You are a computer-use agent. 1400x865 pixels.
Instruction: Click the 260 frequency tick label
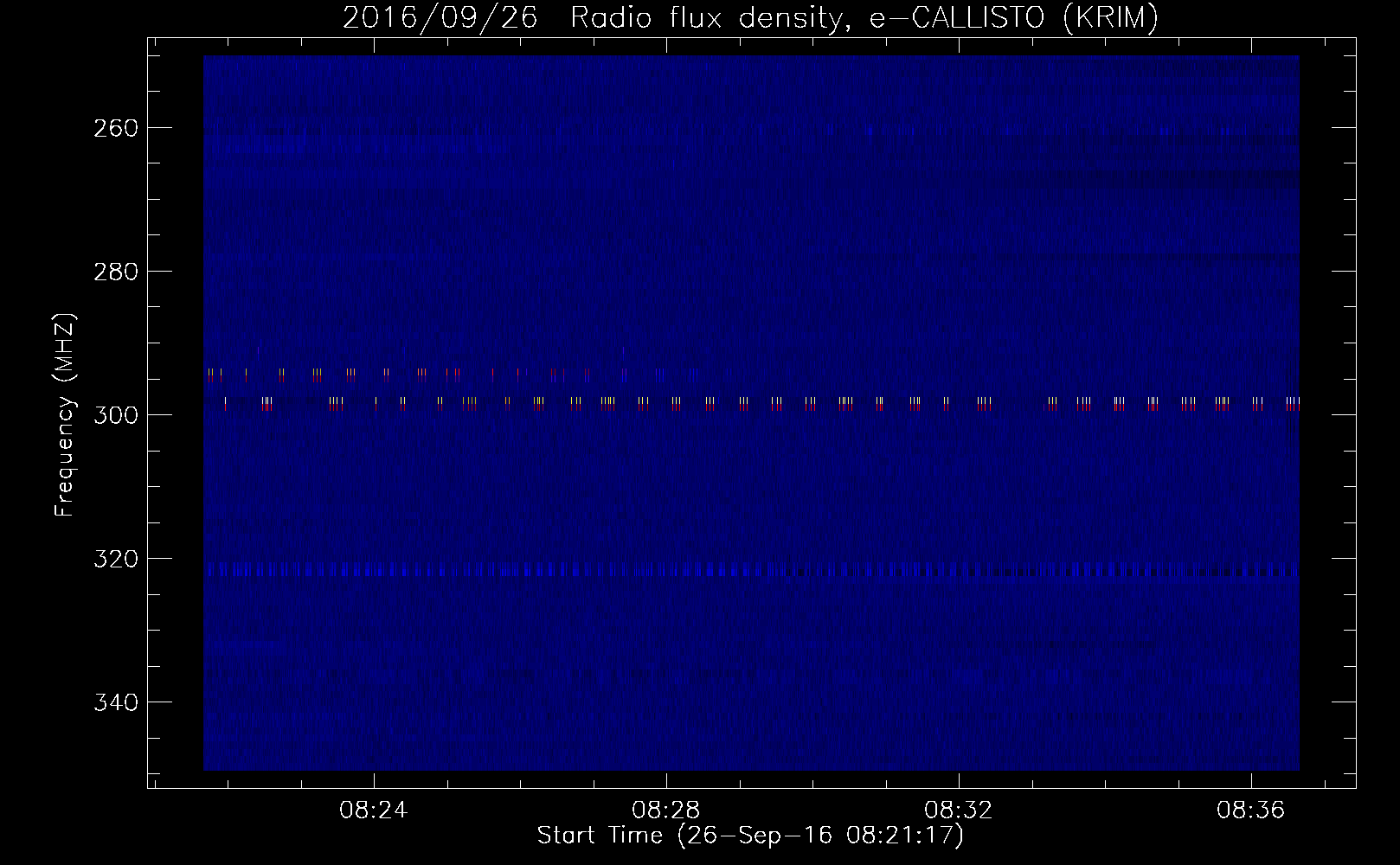click(x=115, y=128)
